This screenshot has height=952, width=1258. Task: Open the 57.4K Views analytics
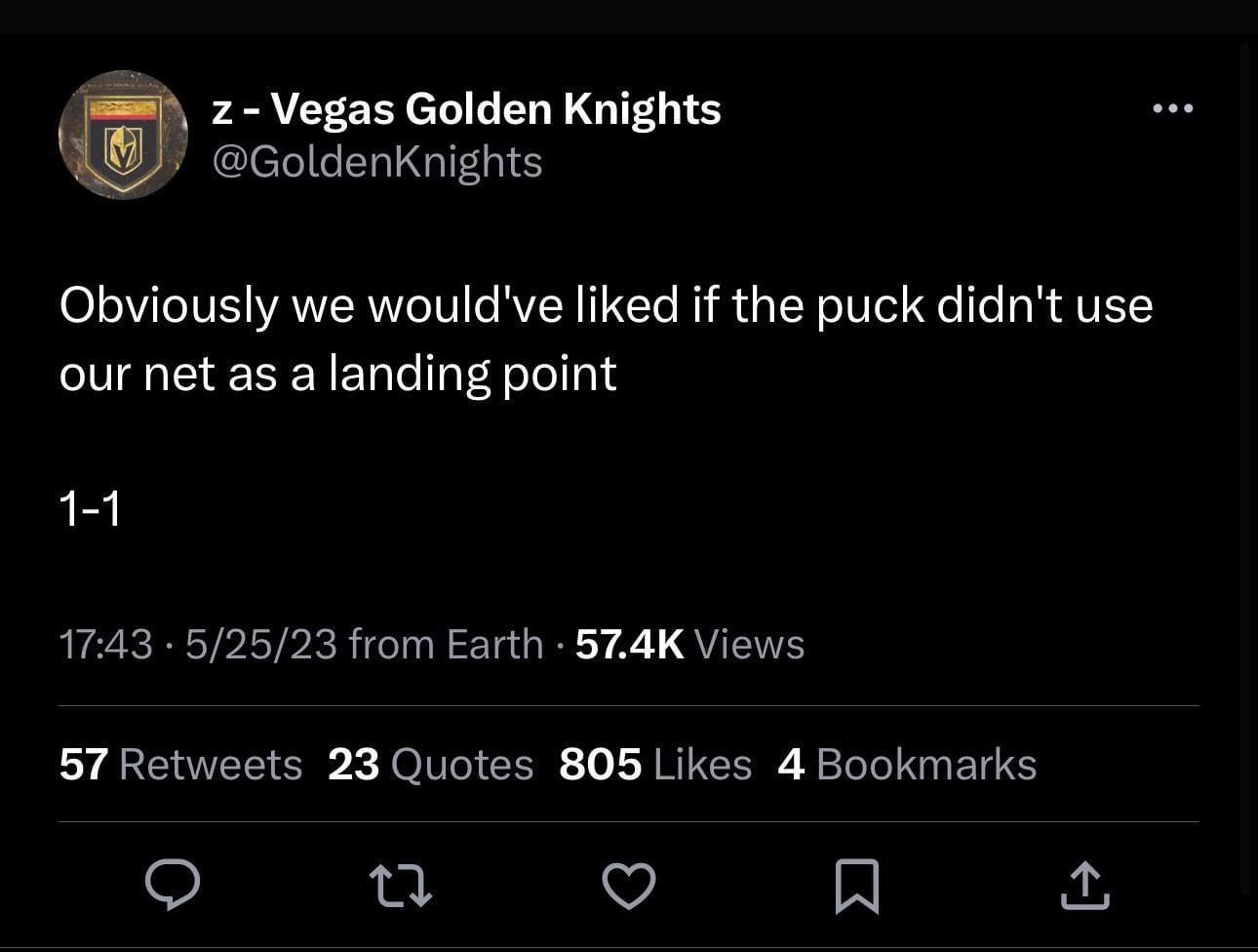[x=689, y=644]
